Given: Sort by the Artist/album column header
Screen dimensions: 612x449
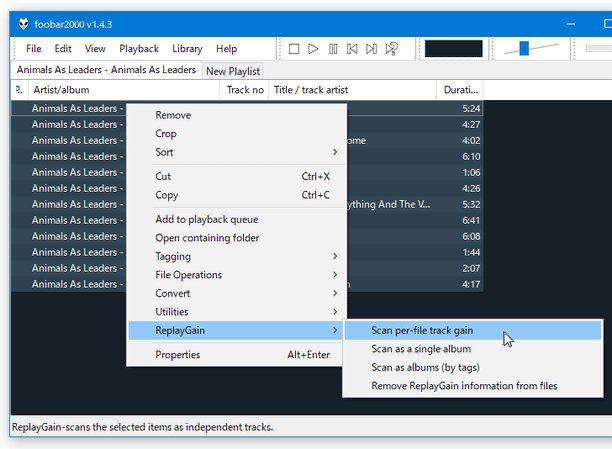Looking at the screenshot, I should point(124,90).
